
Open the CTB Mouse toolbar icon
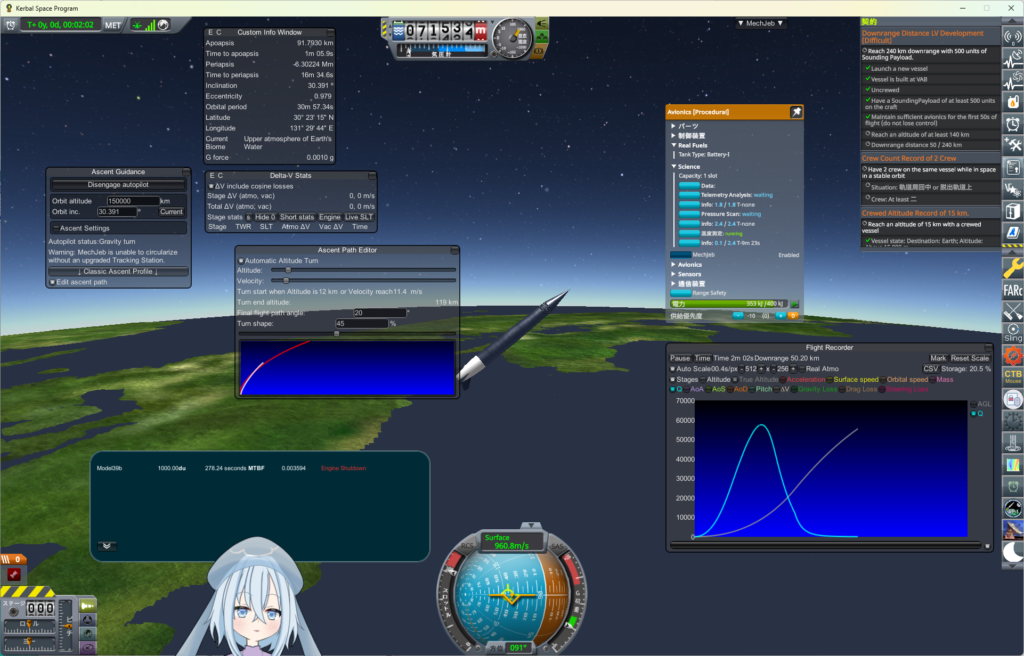[1012, 376]
